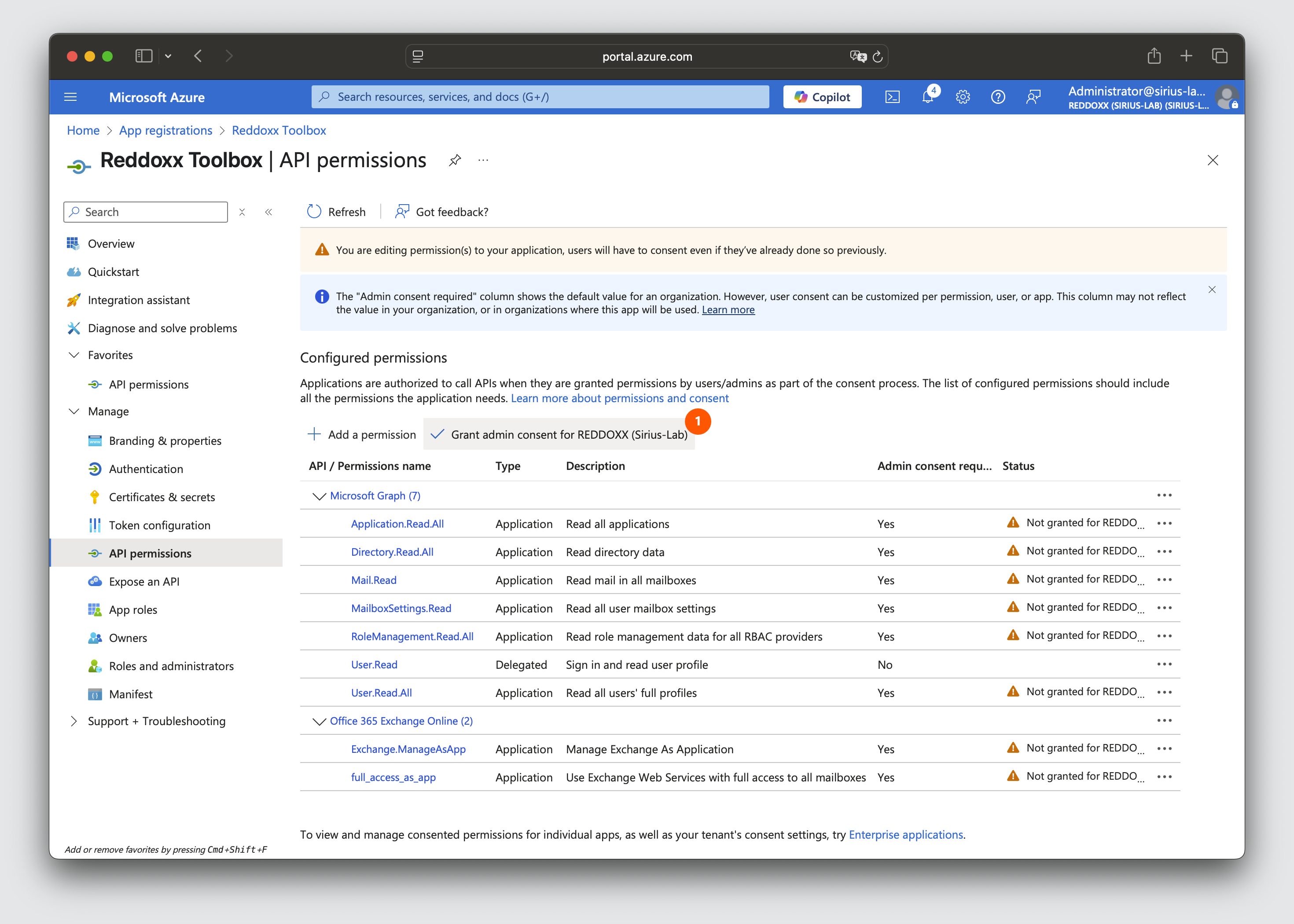Open the Enterprise applications link

[x=906, y=835]
